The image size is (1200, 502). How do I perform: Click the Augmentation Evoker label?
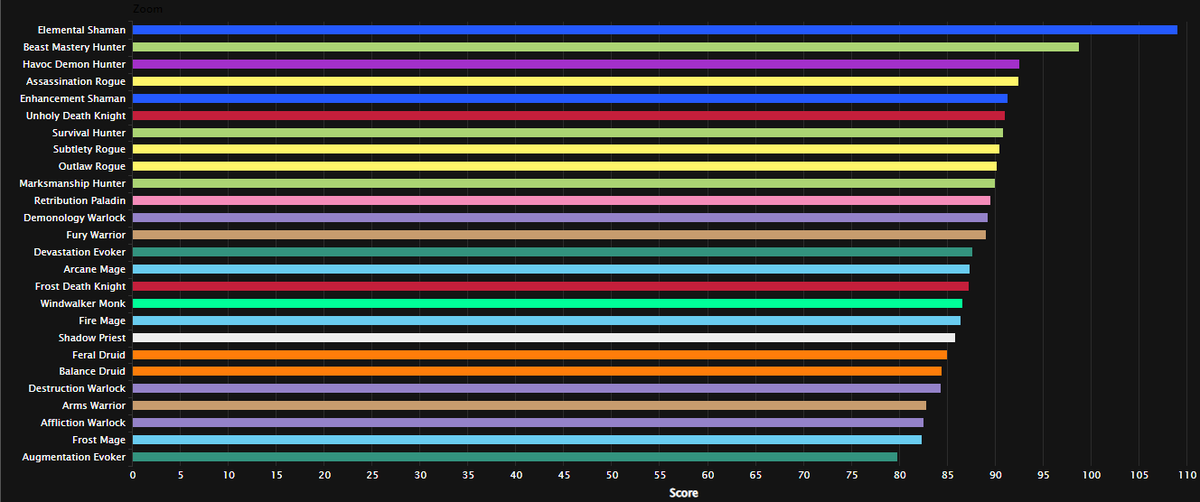pos(75,457)
